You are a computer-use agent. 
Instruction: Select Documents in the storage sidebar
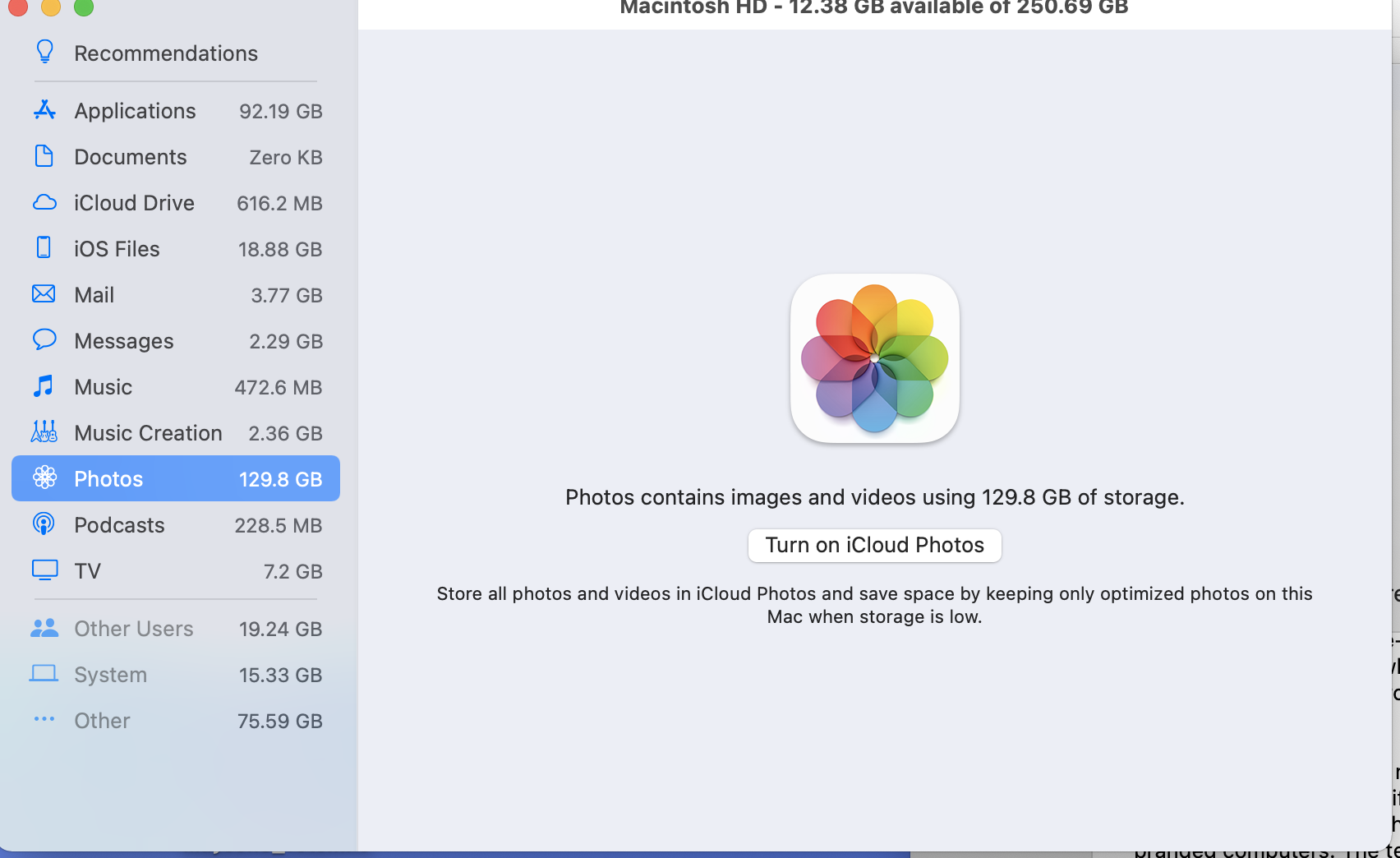tap(176, 156)
